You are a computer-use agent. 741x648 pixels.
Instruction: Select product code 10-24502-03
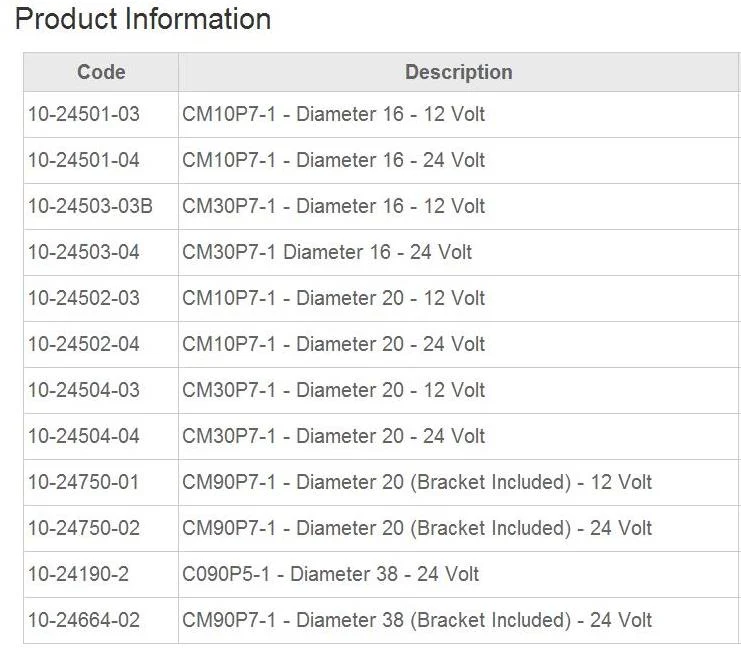click(84, 298)
